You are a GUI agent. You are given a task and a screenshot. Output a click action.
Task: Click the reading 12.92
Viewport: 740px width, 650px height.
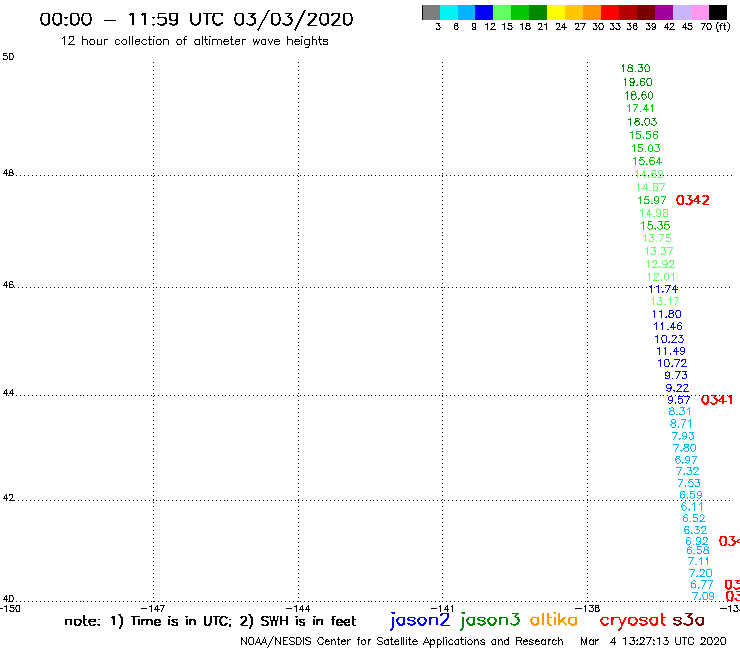[x=660, y=264]
